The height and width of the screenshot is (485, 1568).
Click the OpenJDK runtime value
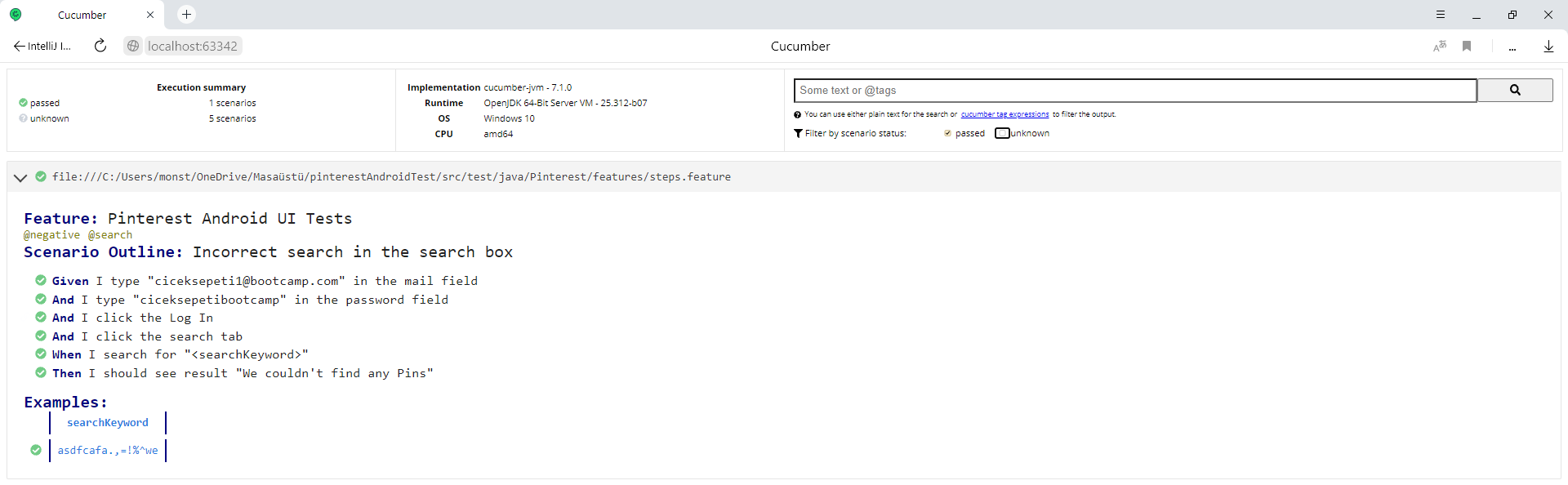[565, 103]
